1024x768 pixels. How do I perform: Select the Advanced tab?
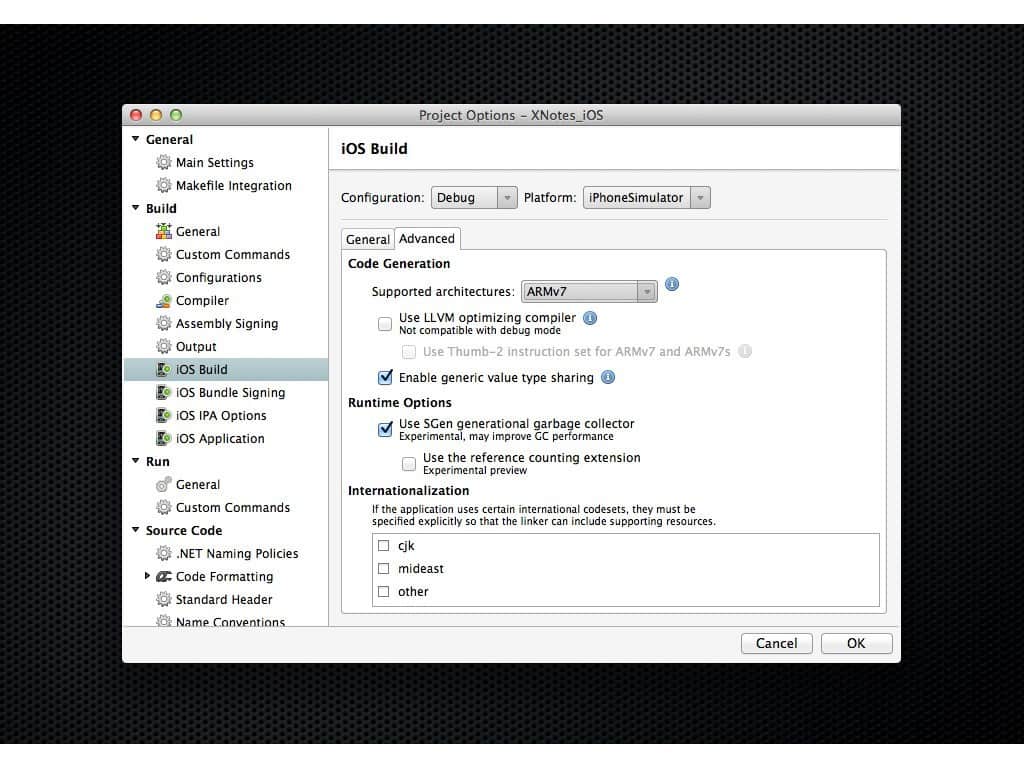[427, 238]
